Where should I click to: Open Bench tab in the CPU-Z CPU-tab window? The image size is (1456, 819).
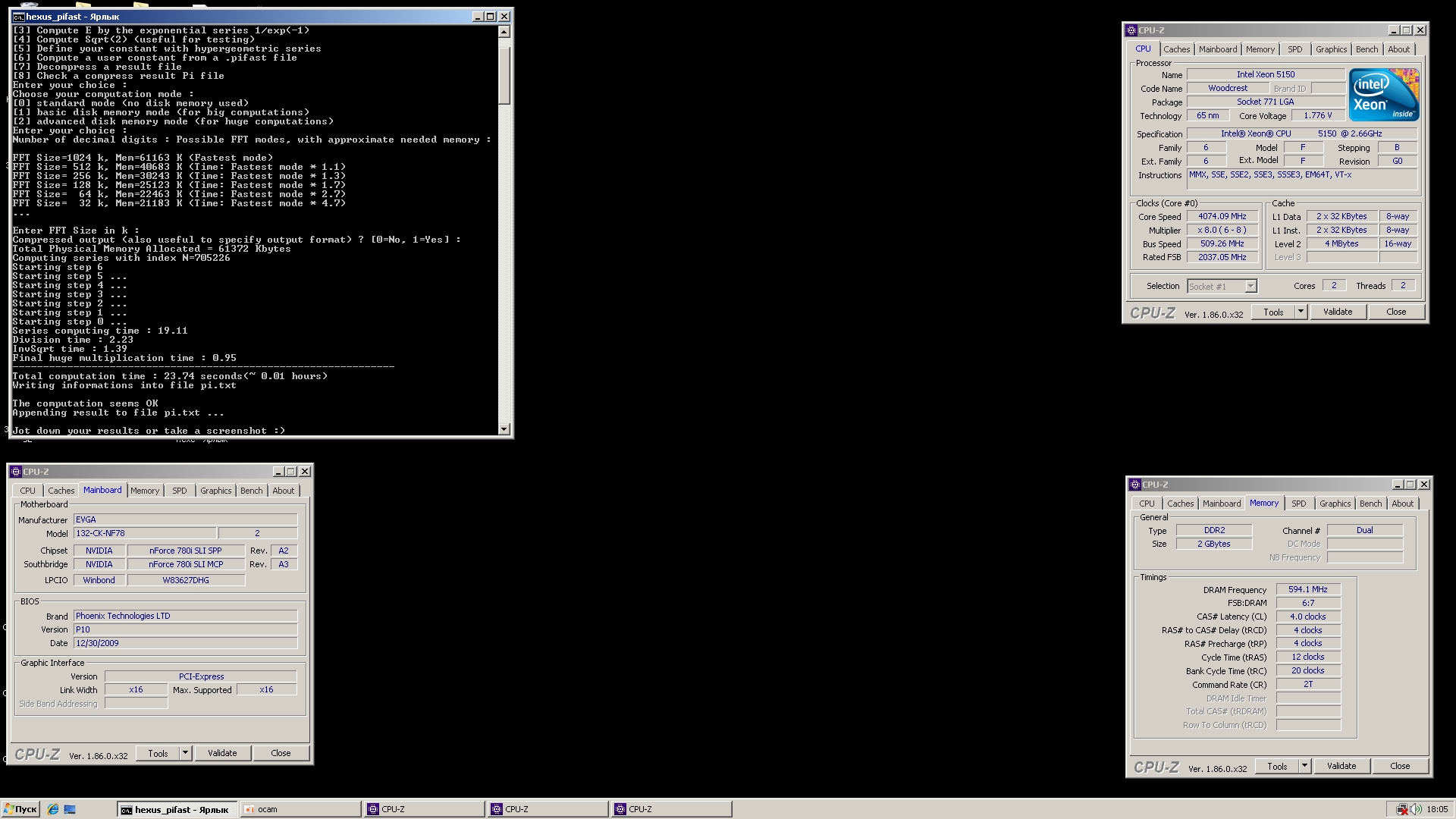(1367, 49)
